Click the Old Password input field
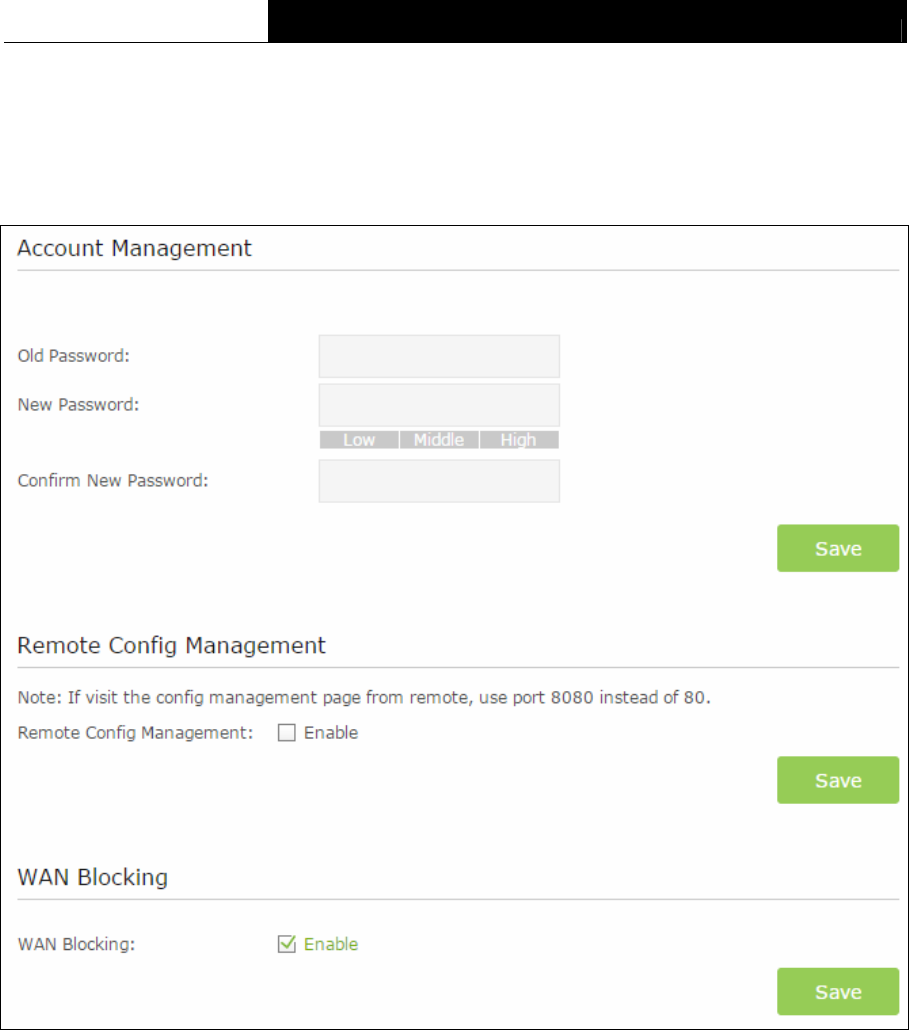The width and height of the screenshot is (909, 1030). [439, 356]
